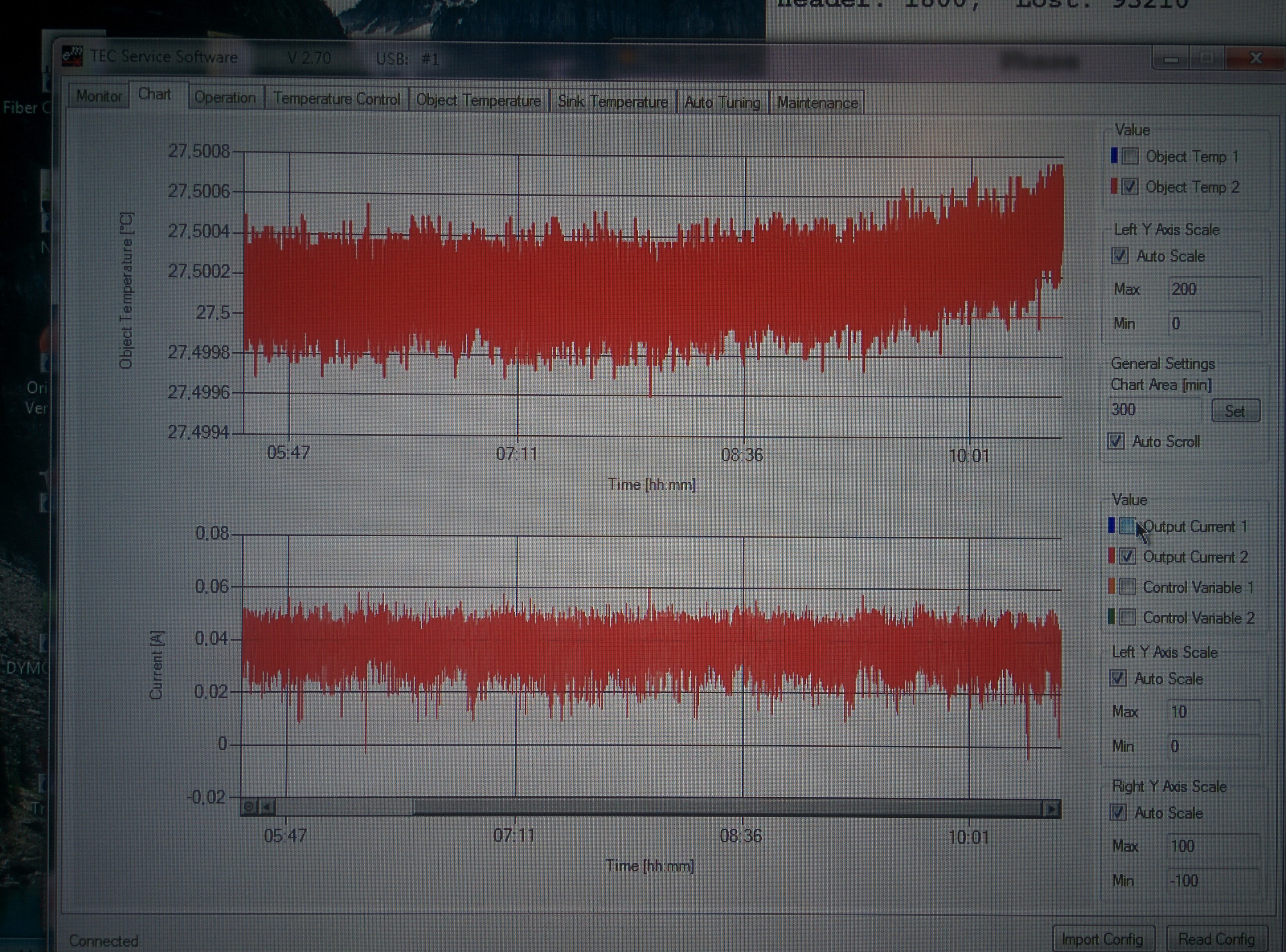
Task: Click temperature chart Max field showing 200
Action: [x=1214, y=289]
